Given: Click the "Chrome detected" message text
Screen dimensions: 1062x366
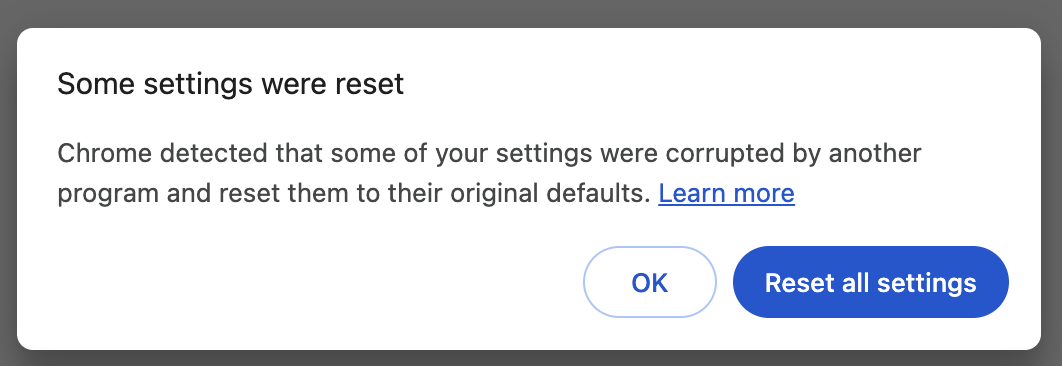Looking at the screenshot, I should (489, 174).
